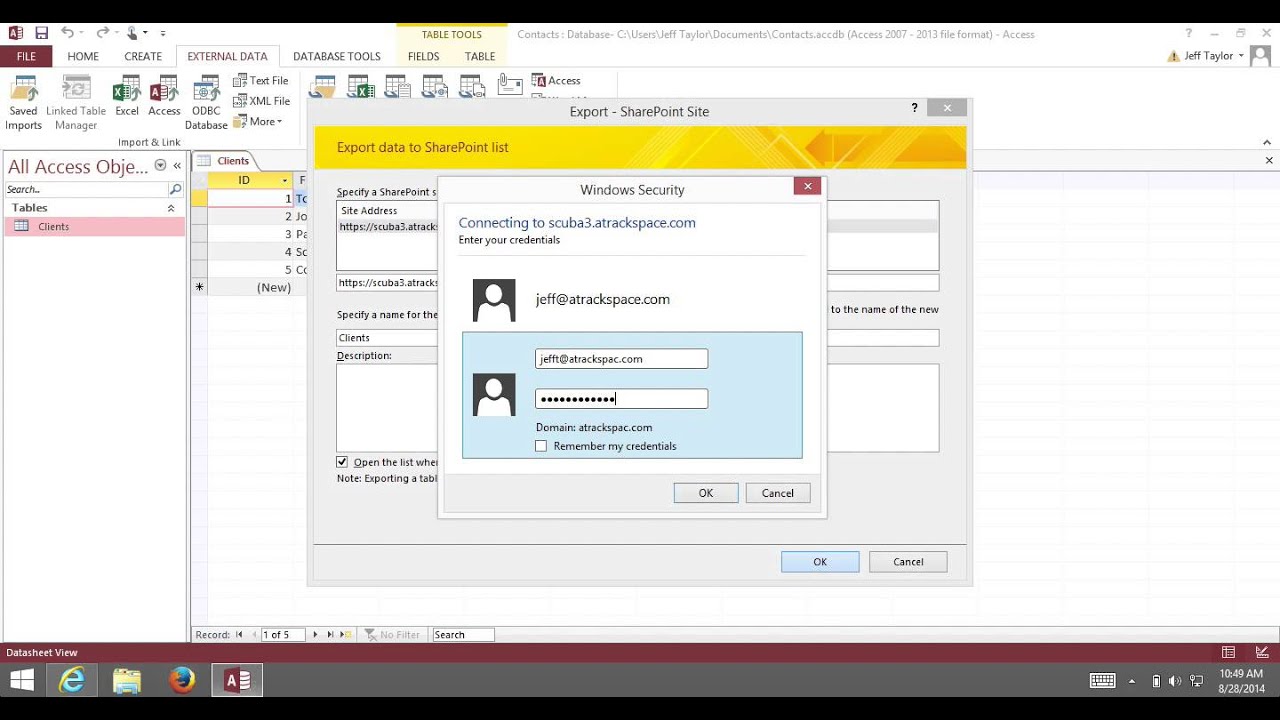
Task: Import a Text File
Action: tap(261, 80)
